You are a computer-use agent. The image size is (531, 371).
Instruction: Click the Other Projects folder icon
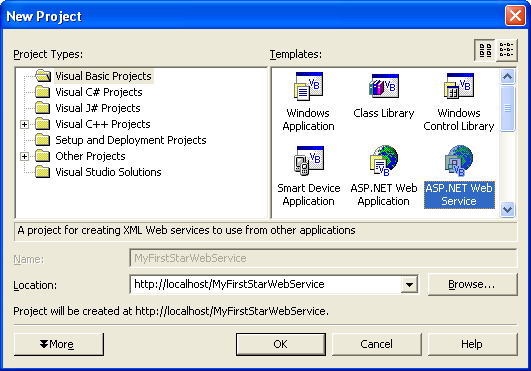point(43,156)
